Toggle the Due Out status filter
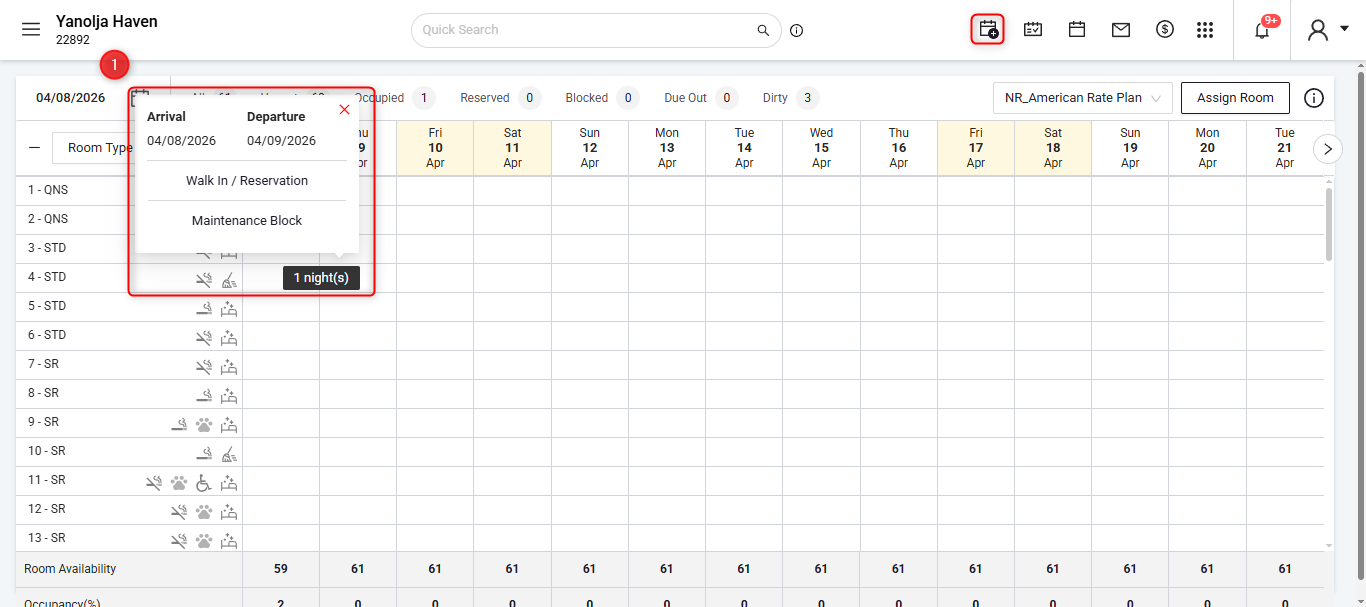This screenshot has width=1366, height=607. pyautogui.click(x=701, y=98)
